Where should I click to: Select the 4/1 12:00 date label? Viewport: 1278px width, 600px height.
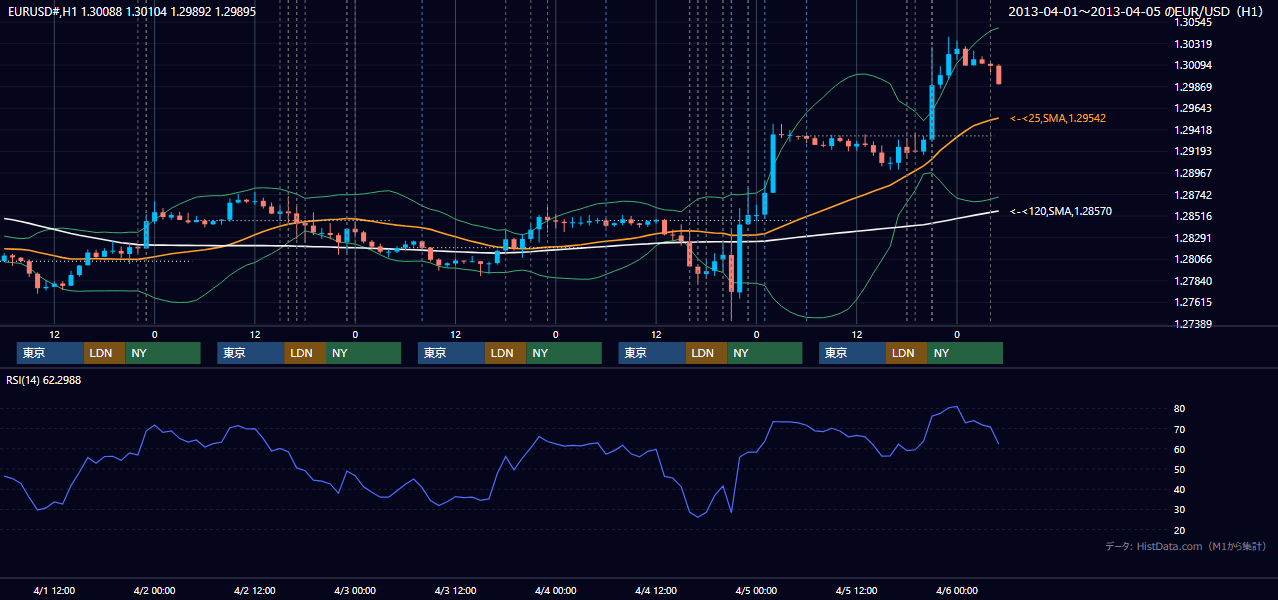tap(54, 590)
